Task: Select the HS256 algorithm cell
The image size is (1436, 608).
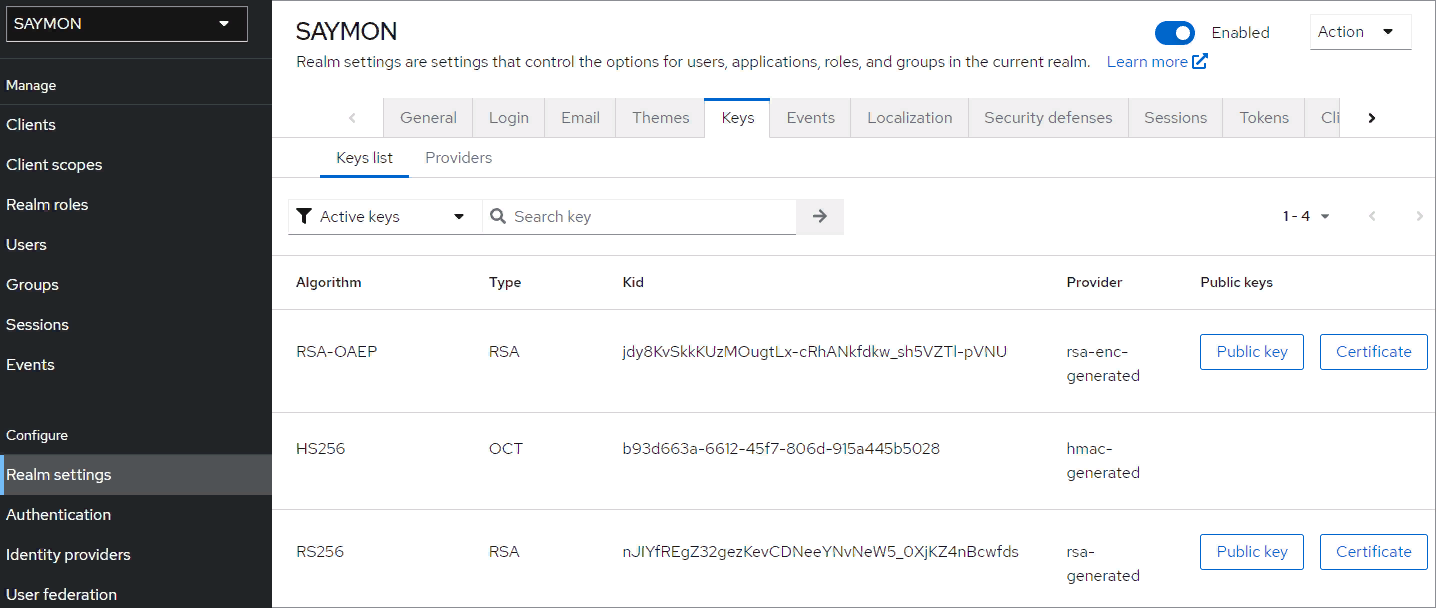Action: [x=320, y=449]
